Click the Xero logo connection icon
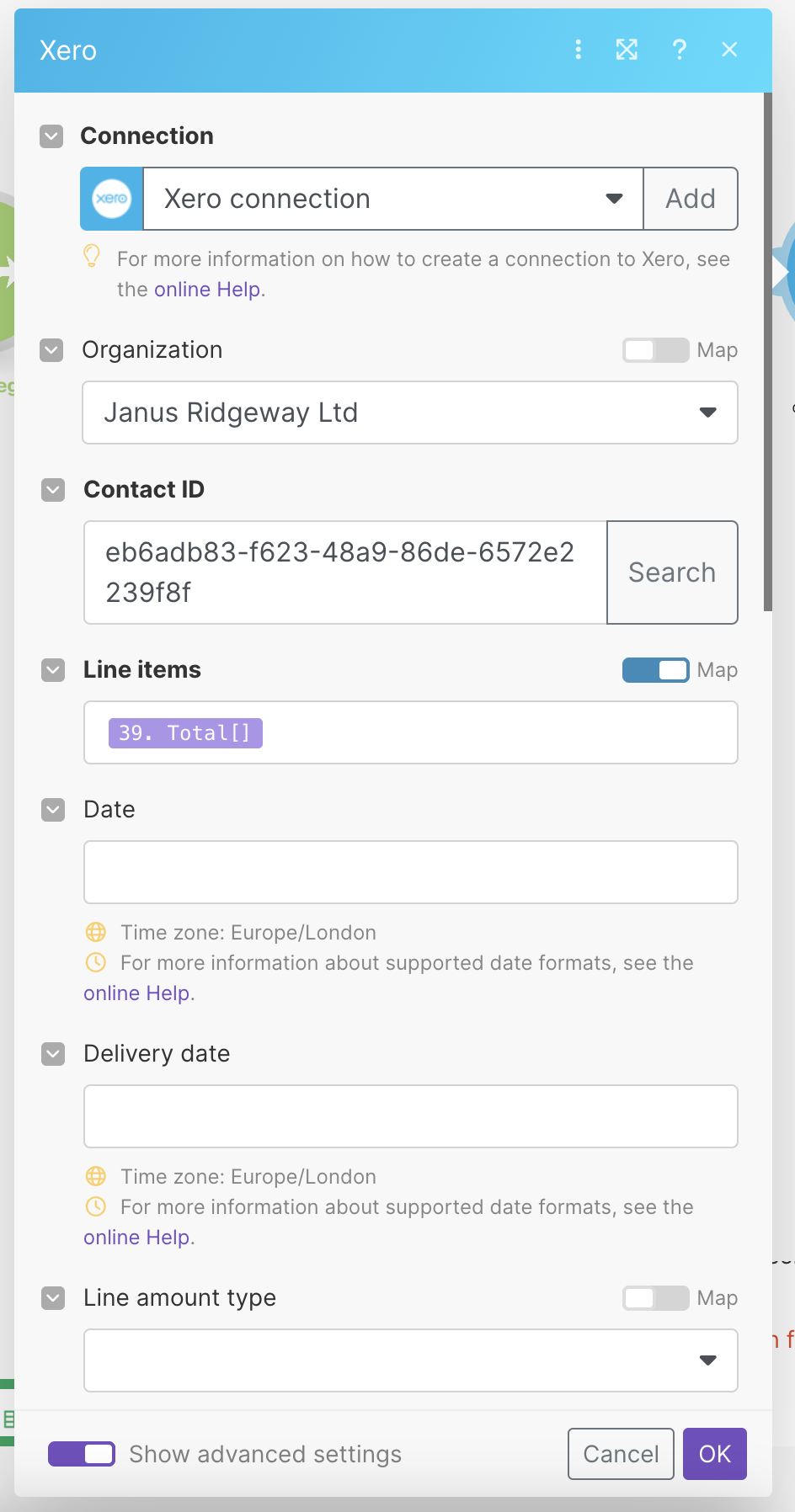The image size is (795, 1512). (x=112, y=199)
